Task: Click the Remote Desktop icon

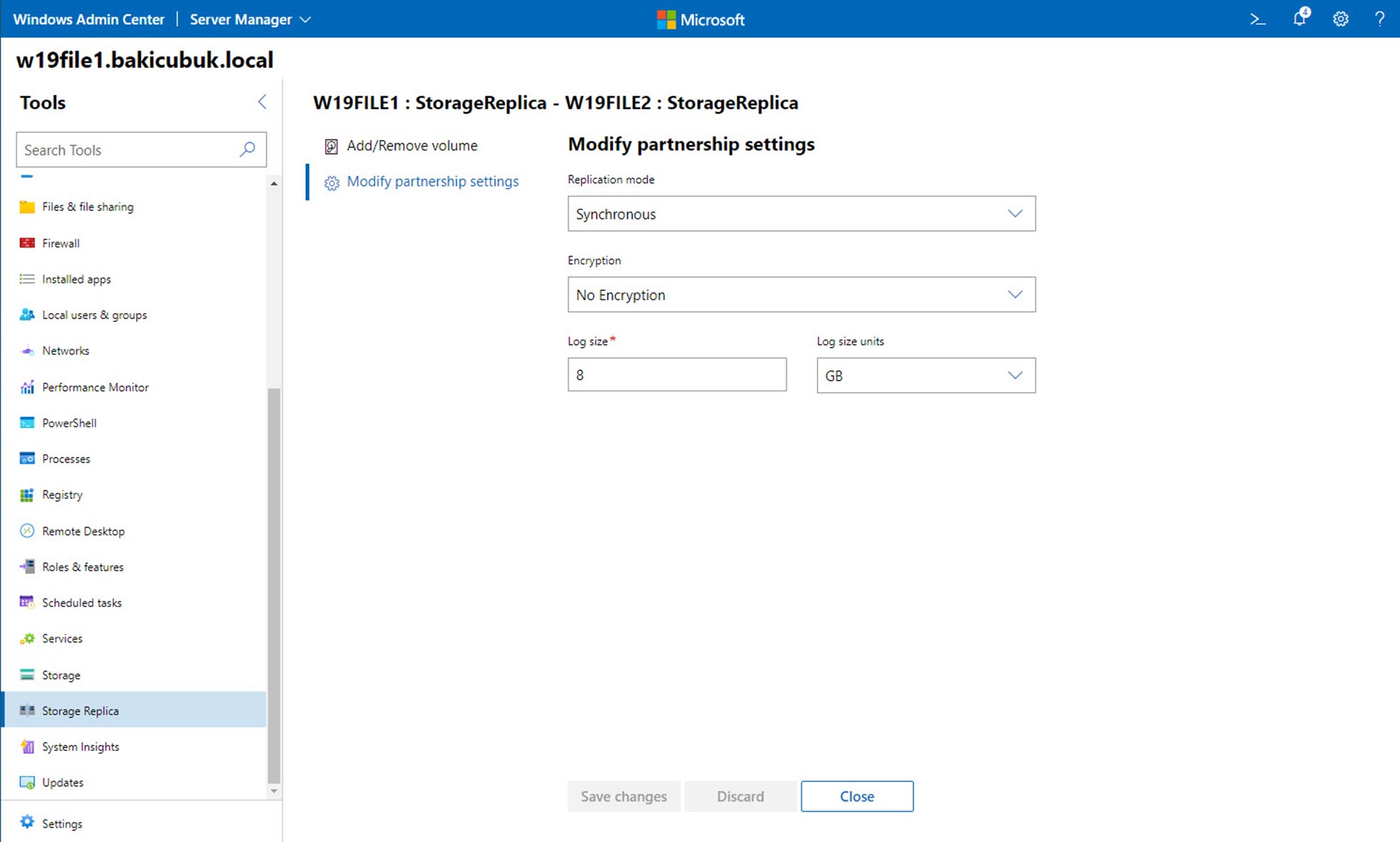Action: coord(27,530)
